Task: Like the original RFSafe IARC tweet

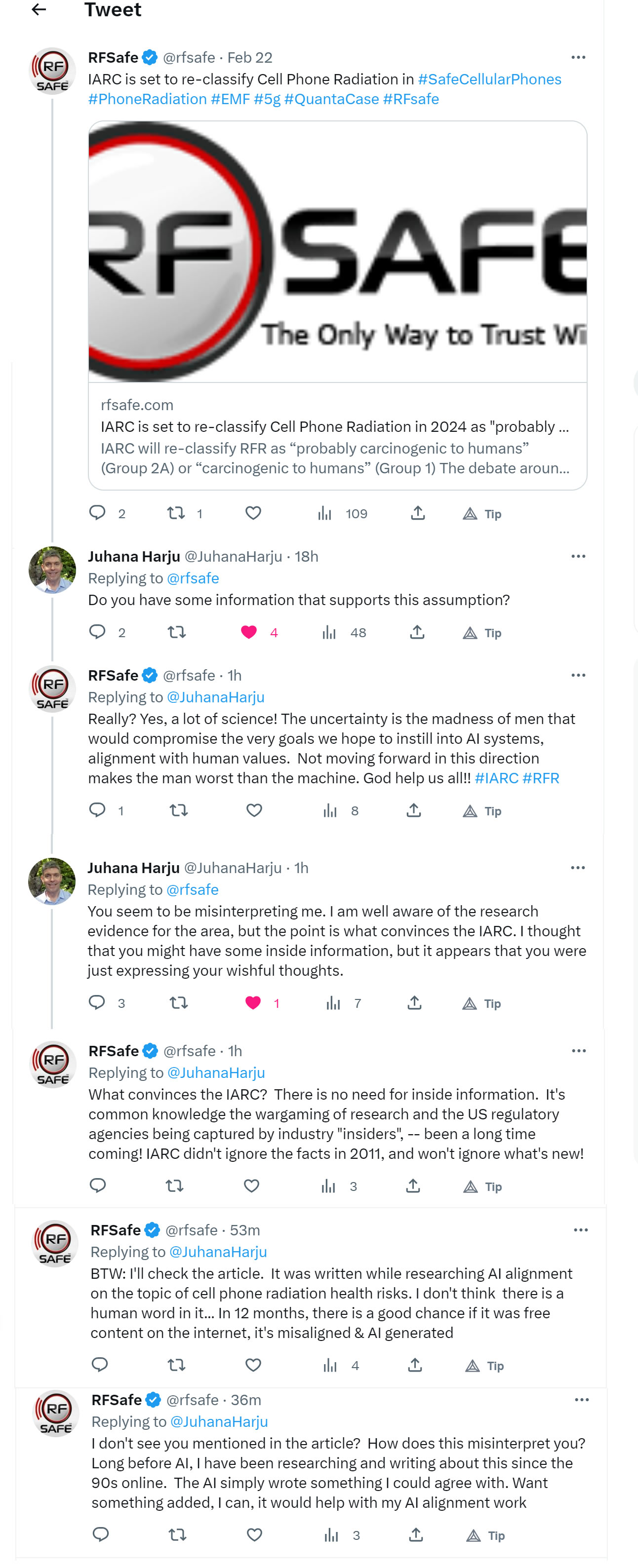Action: [x=253, y=513]
